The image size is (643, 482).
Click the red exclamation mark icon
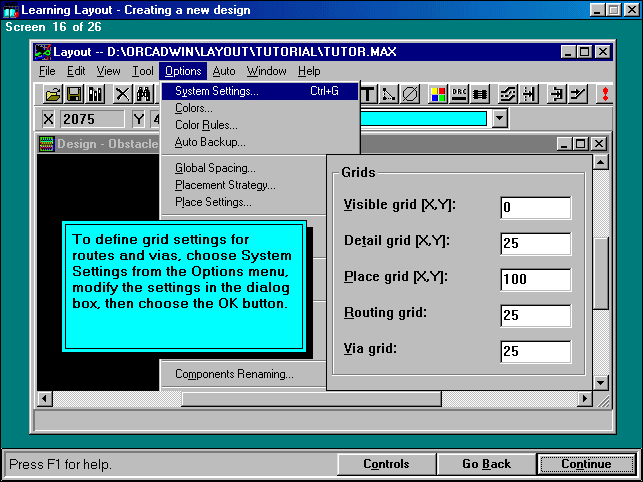click(605, 94)
